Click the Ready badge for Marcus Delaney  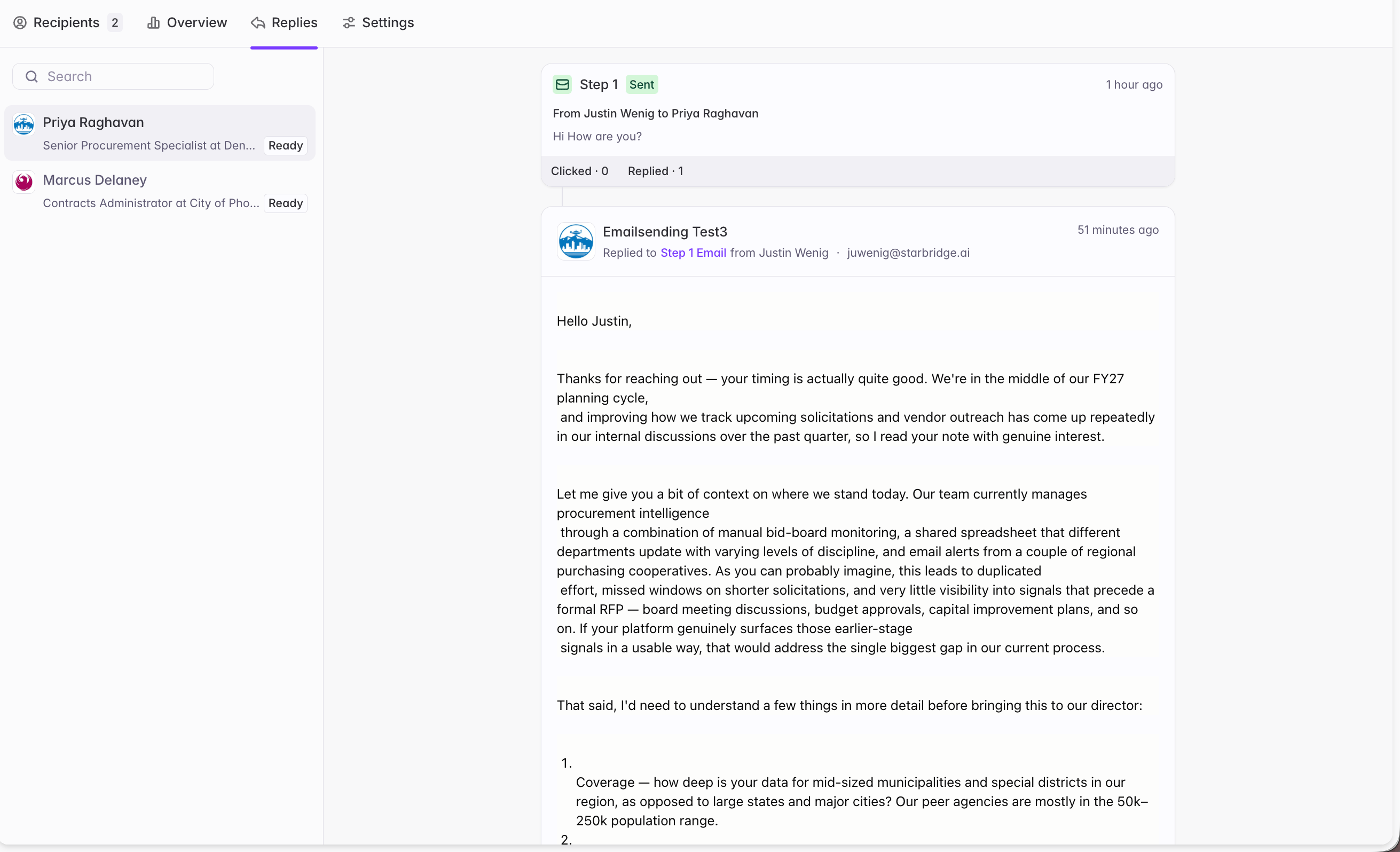(285, 203)
